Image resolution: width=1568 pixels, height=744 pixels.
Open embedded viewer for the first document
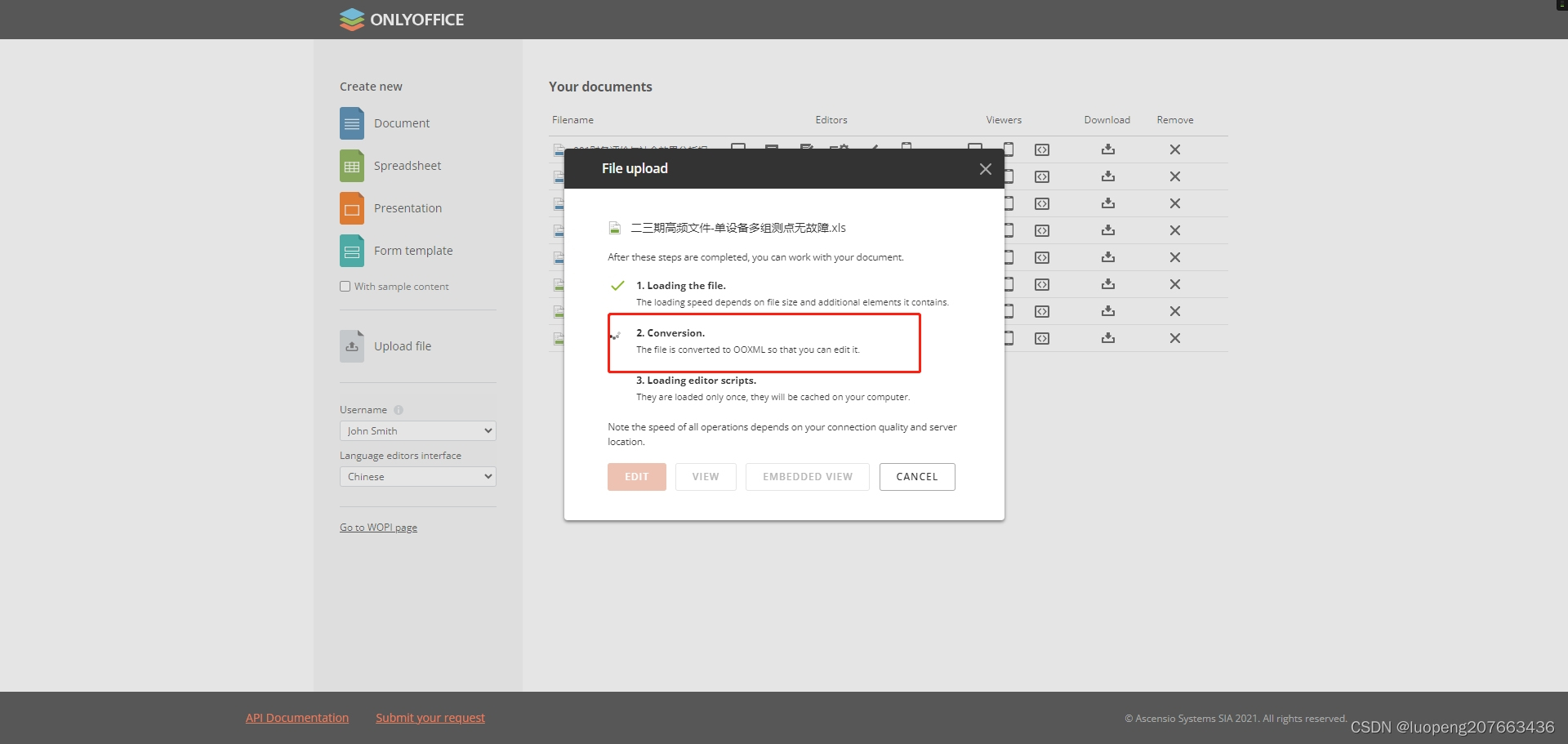click(1042, 150)
